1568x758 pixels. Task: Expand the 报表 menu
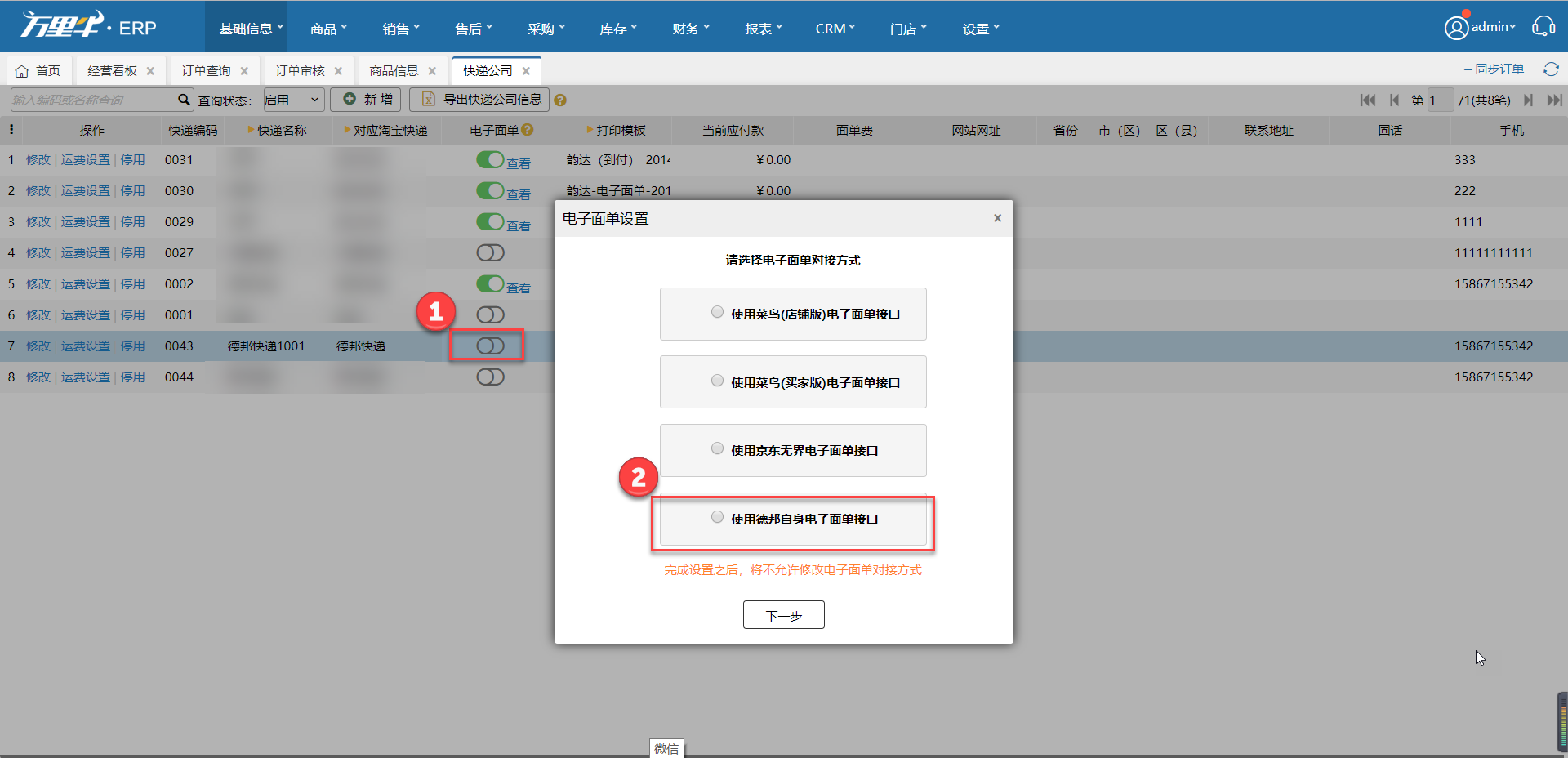click(763, 28)
